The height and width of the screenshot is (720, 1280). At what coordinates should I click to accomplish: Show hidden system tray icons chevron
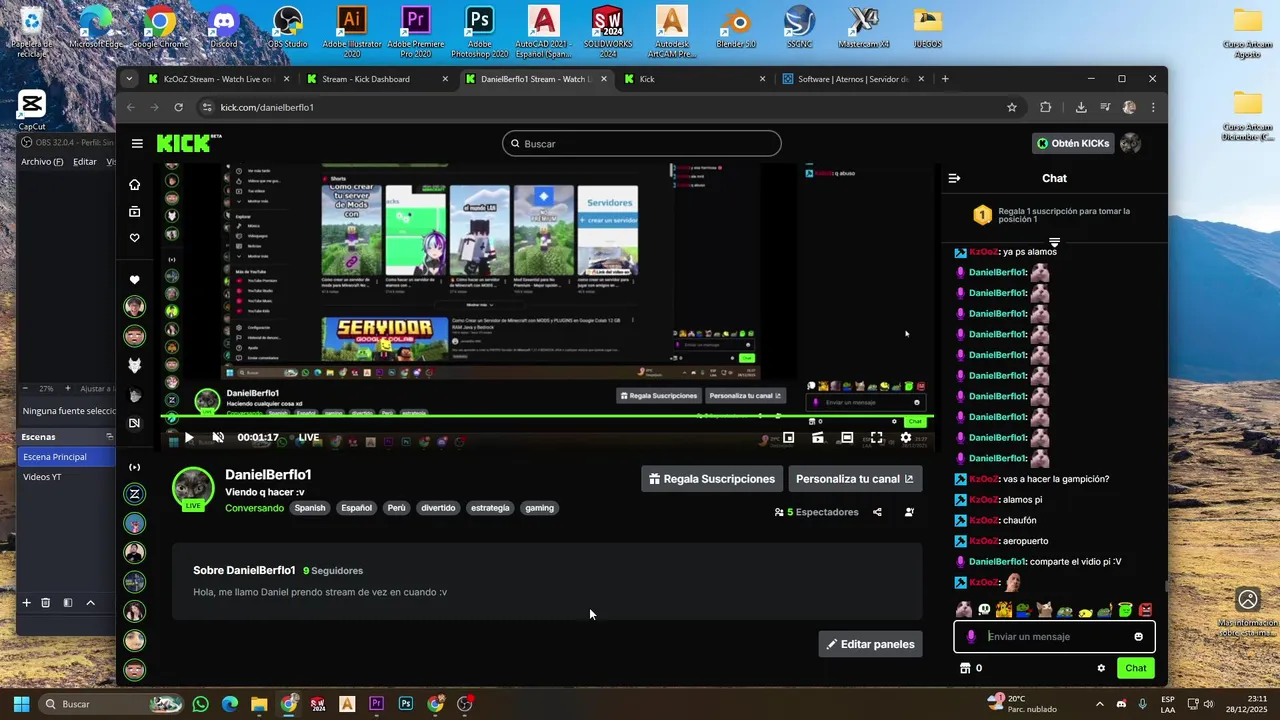click(1098, 704)
